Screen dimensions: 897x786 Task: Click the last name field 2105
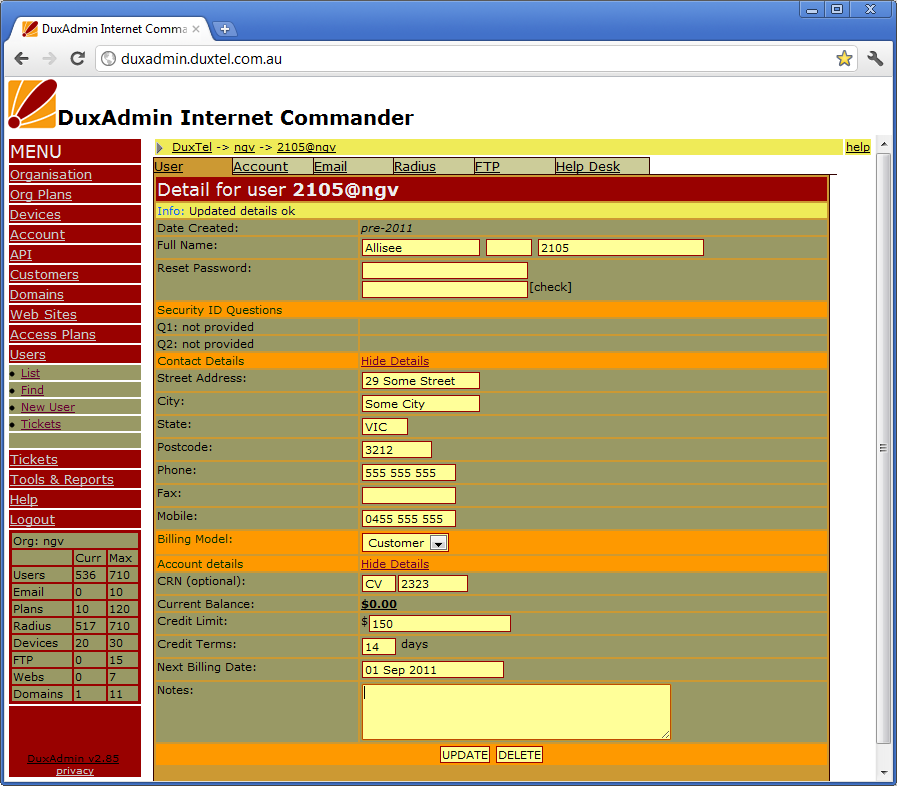coord(621,248)
